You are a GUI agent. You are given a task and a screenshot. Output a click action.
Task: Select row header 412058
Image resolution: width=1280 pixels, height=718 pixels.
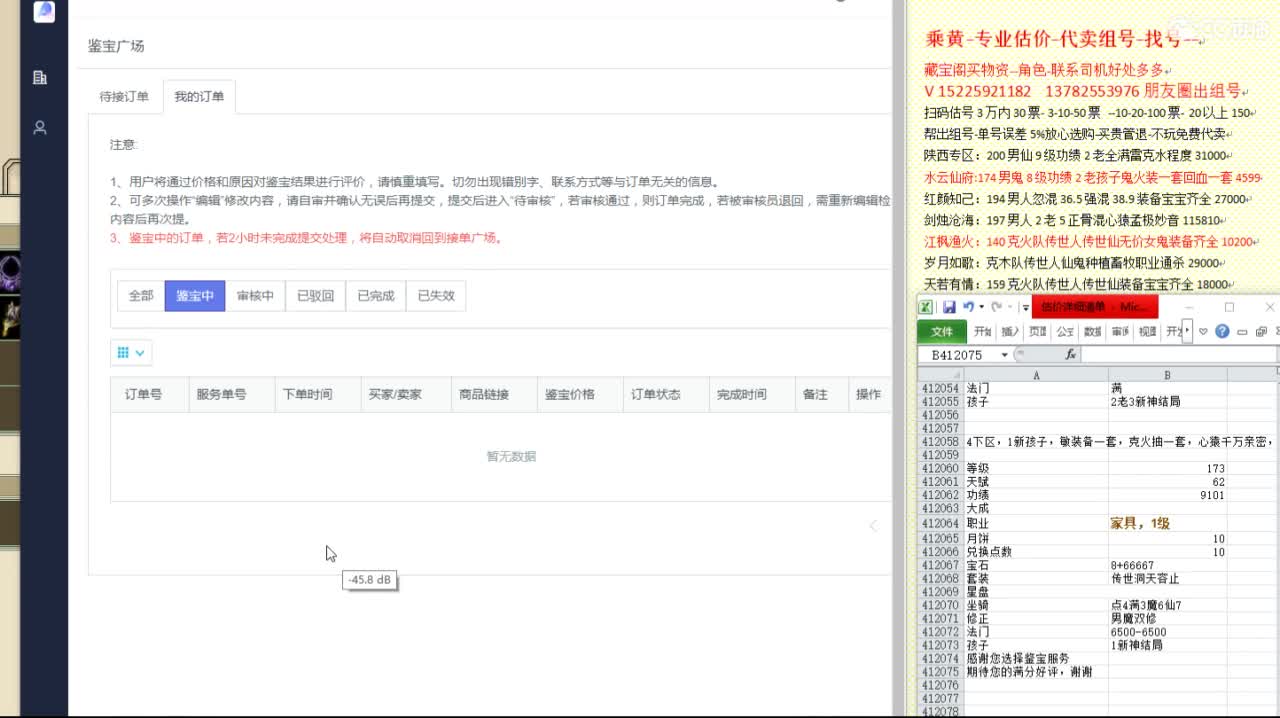[940, 441]
